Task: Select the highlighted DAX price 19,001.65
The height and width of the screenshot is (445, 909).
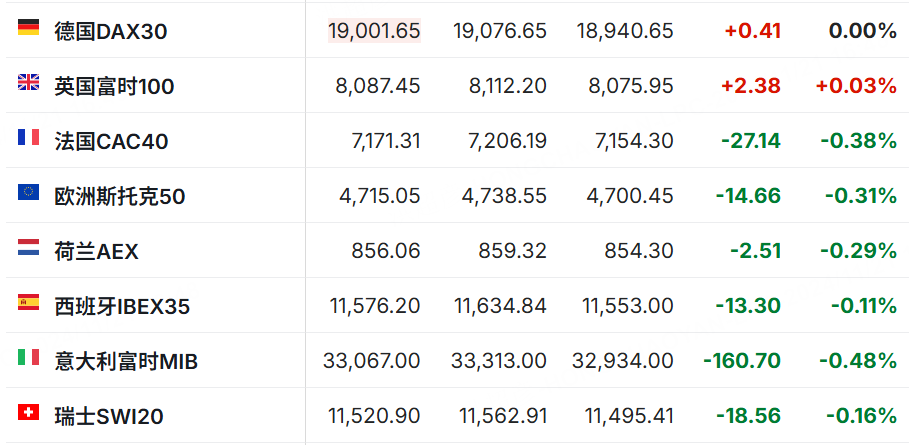Action: [x=374, y=31]
